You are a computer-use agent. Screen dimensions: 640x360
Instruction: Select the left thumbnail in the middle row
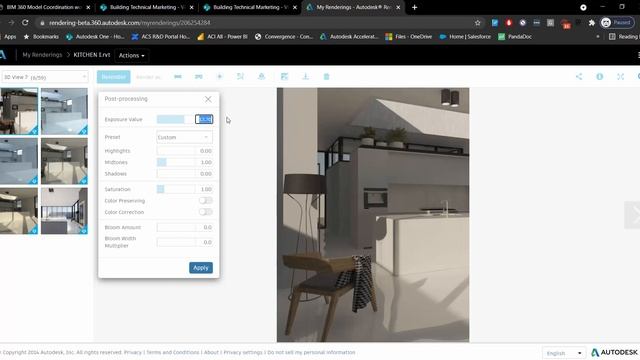coord(19,161)
